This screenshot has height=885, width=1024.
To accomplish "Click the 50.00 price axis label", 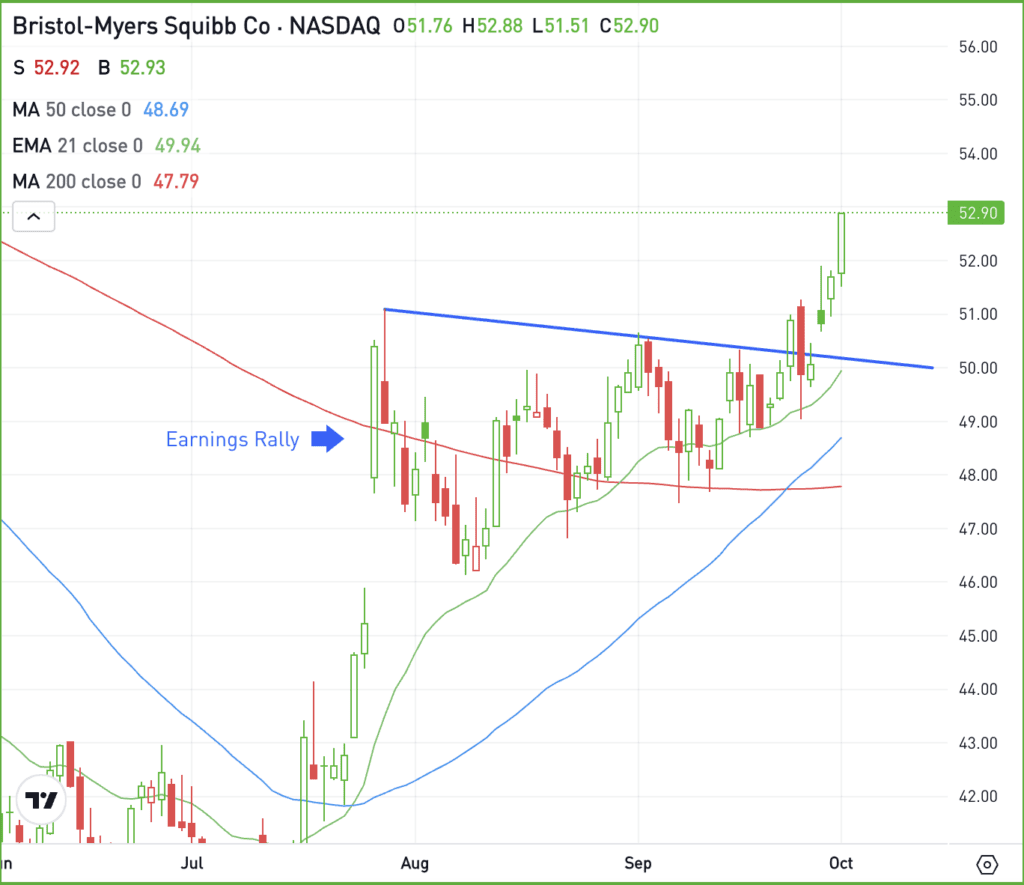I will pos(978,368).
